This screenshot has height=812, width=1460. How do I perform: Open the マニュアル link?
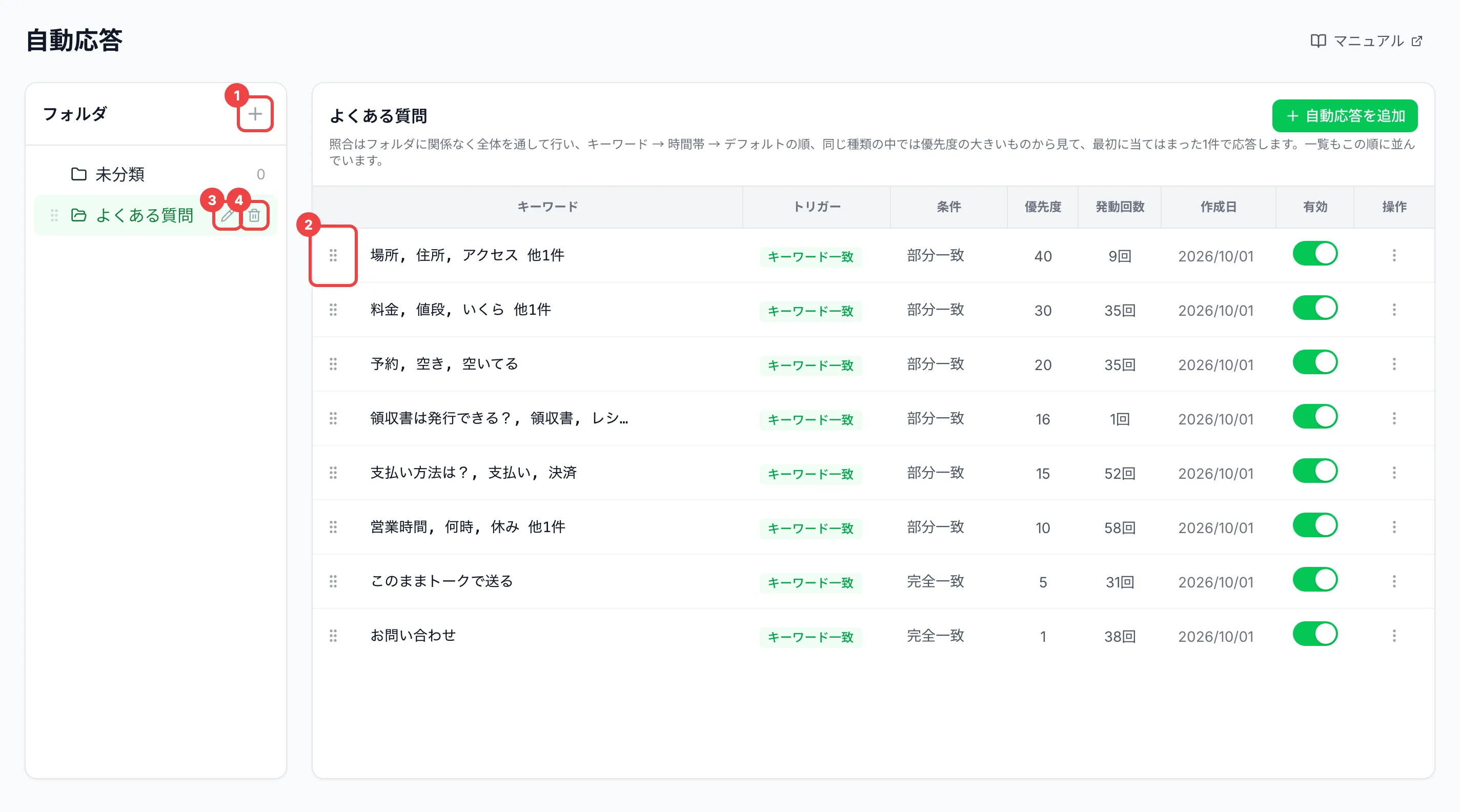tap(1367, 41)
